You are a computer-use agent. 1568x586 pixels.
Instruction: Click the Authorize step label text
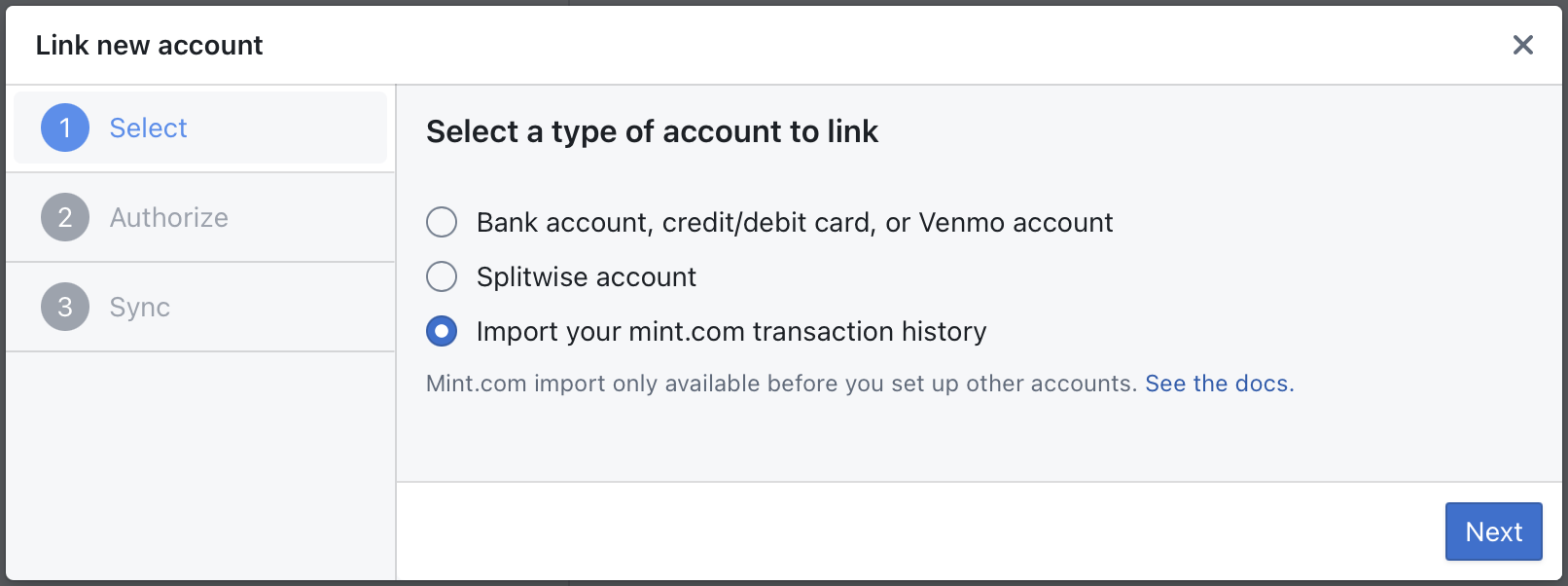(168, 217)
